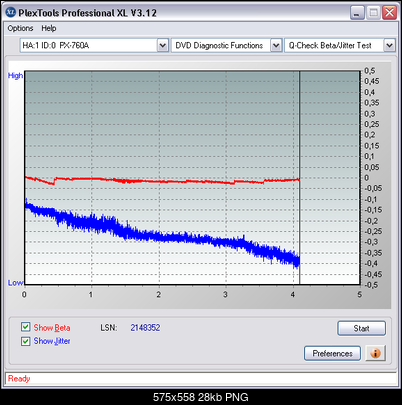Click the LSN: label
The image size is (402, 405).
(109, 328)
